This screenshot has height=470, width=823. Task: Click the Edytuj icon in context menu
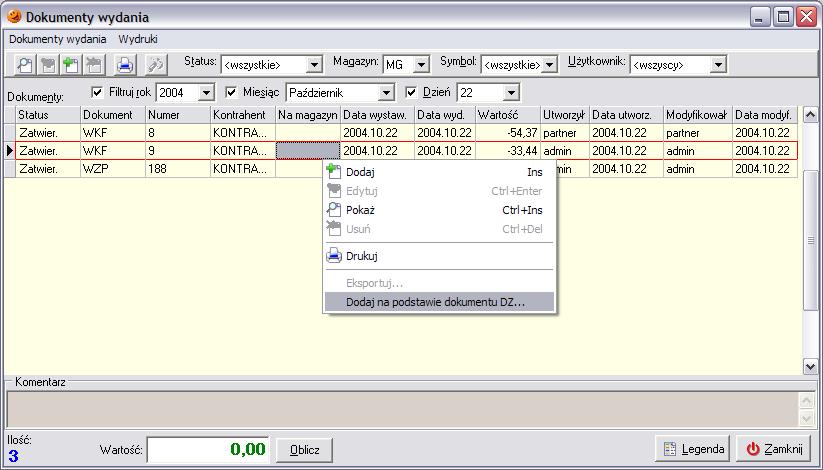tap(333, 191)
